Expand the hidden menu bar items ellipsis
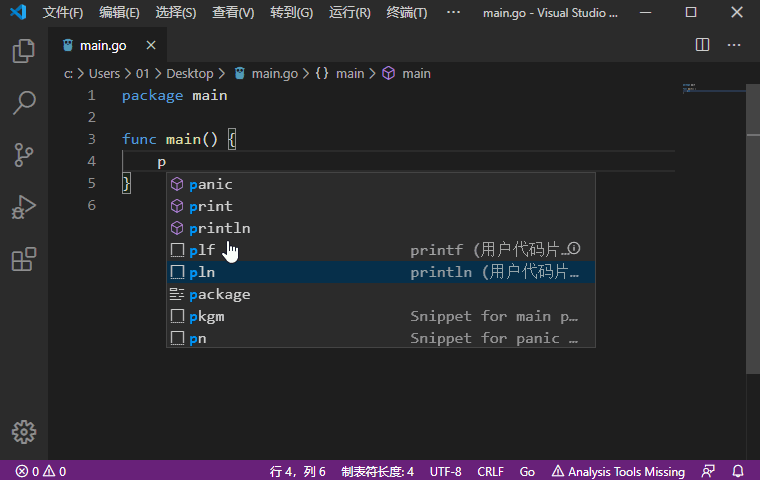760x480 pixels. (x=453, y=13)
